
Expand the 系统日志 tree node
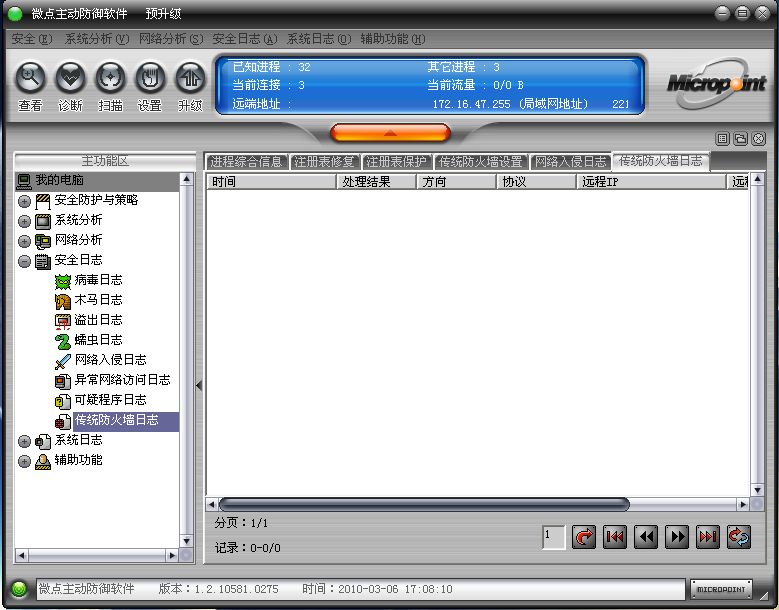(x=24, y=441)
